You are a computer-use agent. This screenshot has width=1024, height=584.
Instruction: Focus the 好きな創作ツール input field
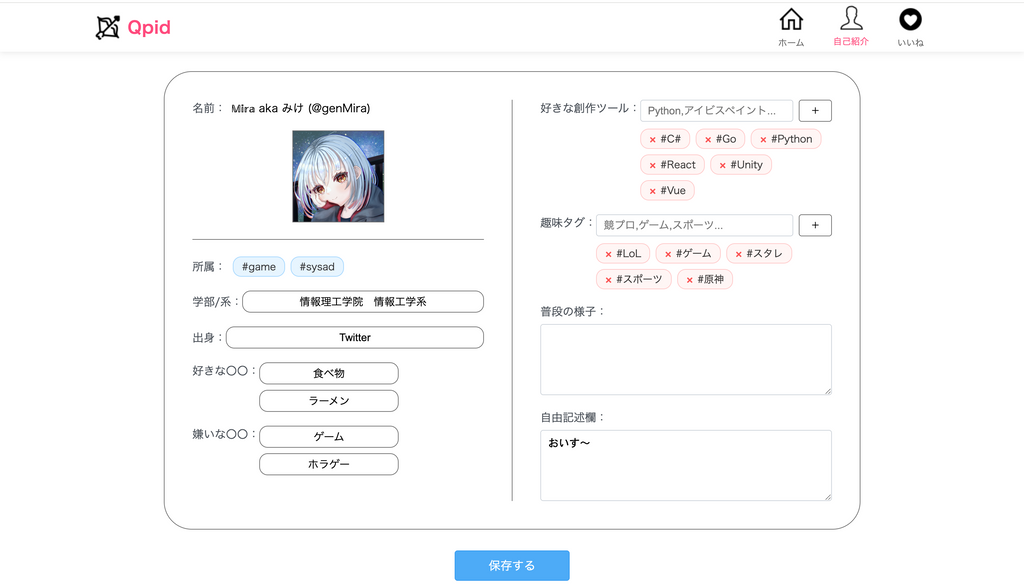(716, 110)
